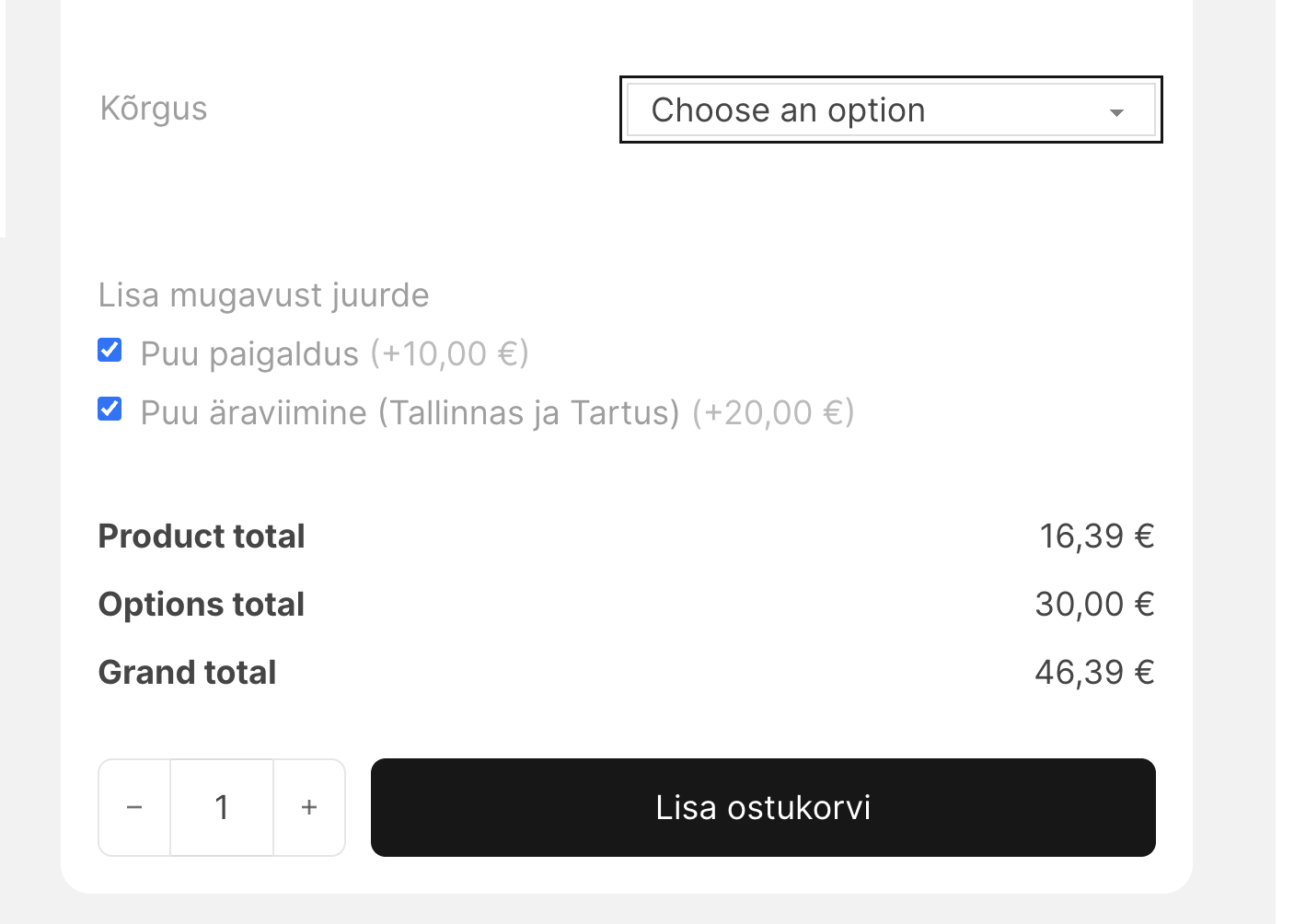Click the 'Lisa mugavust juurde' heading

[x=263, y=295]
